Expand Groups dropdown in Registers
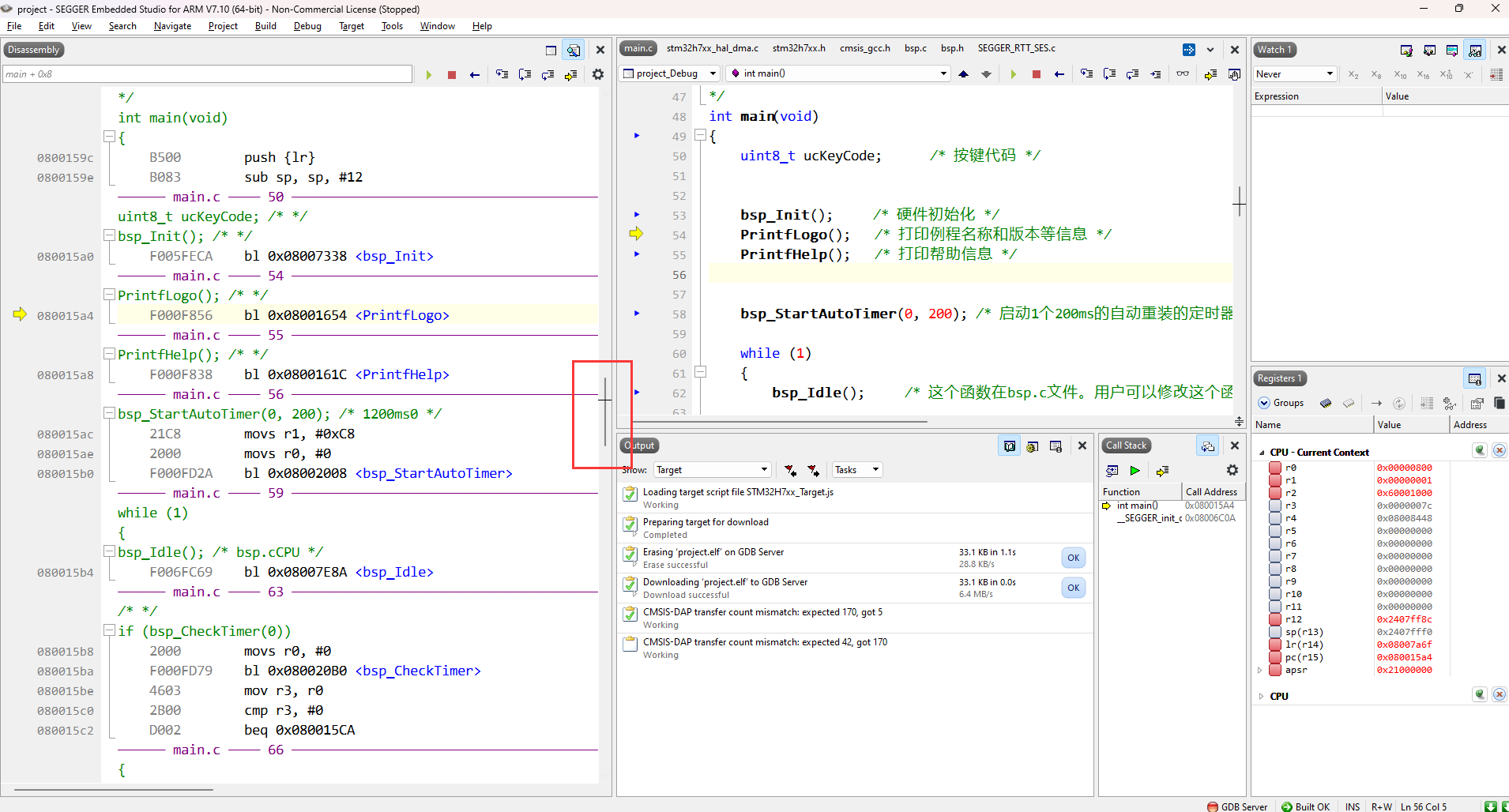This screenshot has width=1509, height=812. point(1281,403)
